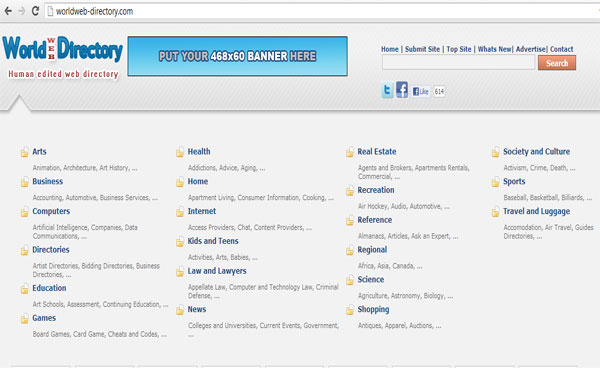Open the 468x60 banner advertisement
This screenshot has width=600, height=370.
(237, 56)
